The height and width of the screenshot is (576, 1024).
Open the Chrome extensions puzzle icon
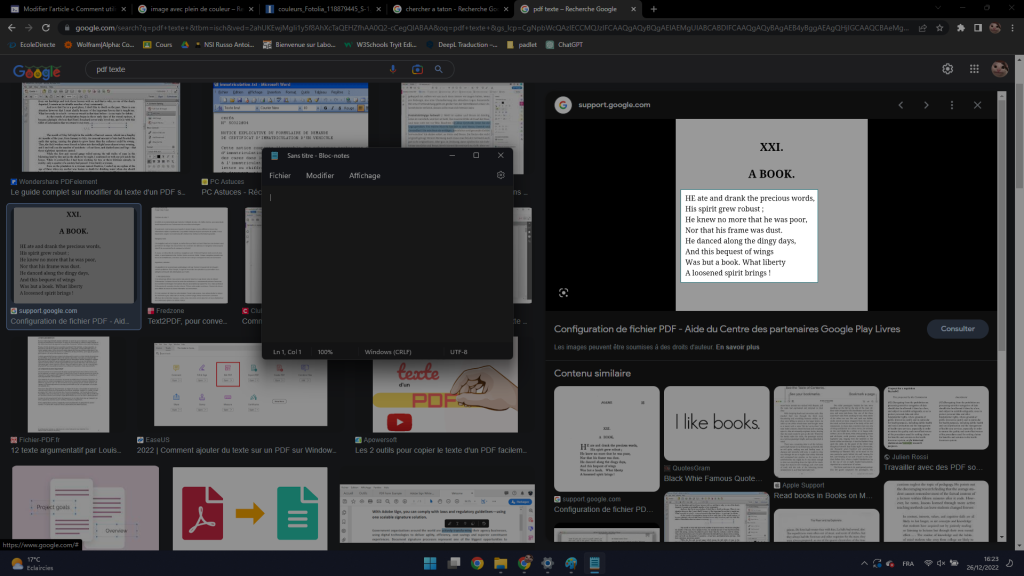(x=961, y=28)
